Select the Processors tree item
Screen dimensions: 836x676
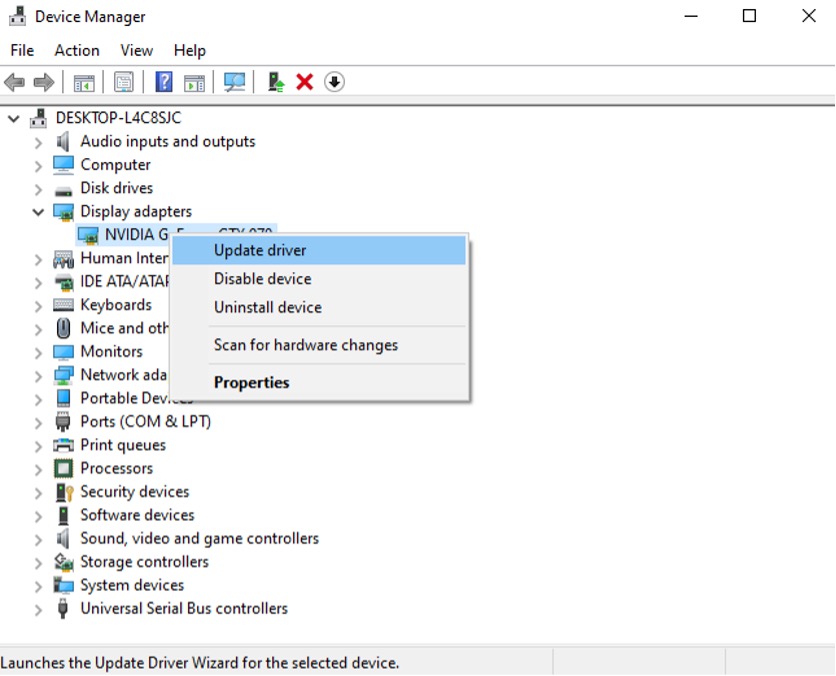coord(116,468)
